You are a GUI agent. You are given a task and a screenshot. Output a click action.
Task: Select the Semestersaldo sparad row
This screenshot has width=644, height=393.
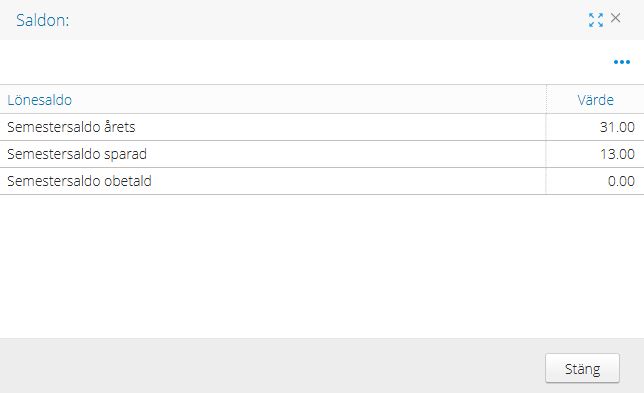click(322, 154)
